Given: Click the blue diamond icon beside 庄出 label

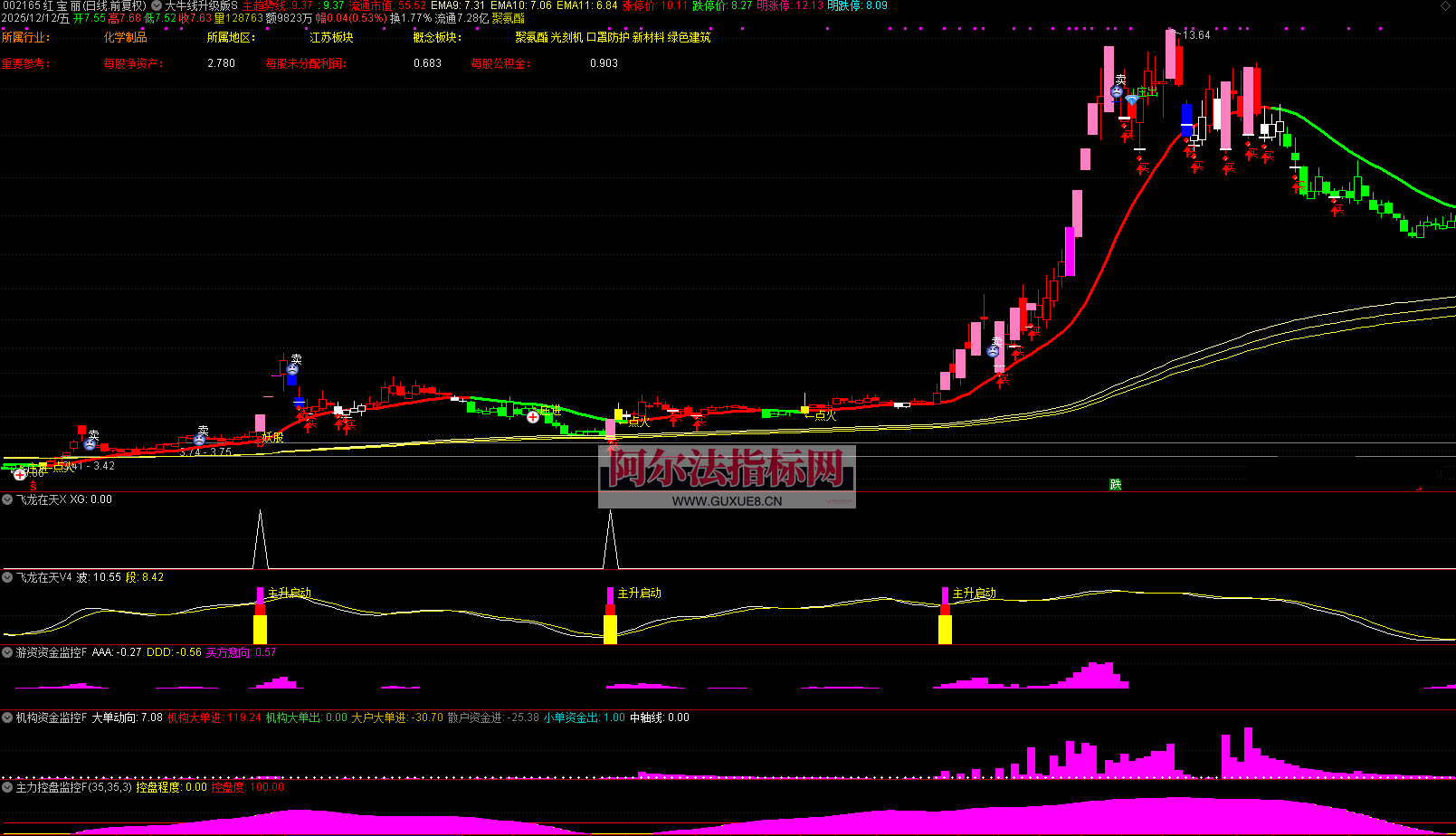Looking at the screenshot, I should (x=1131, y=100).
